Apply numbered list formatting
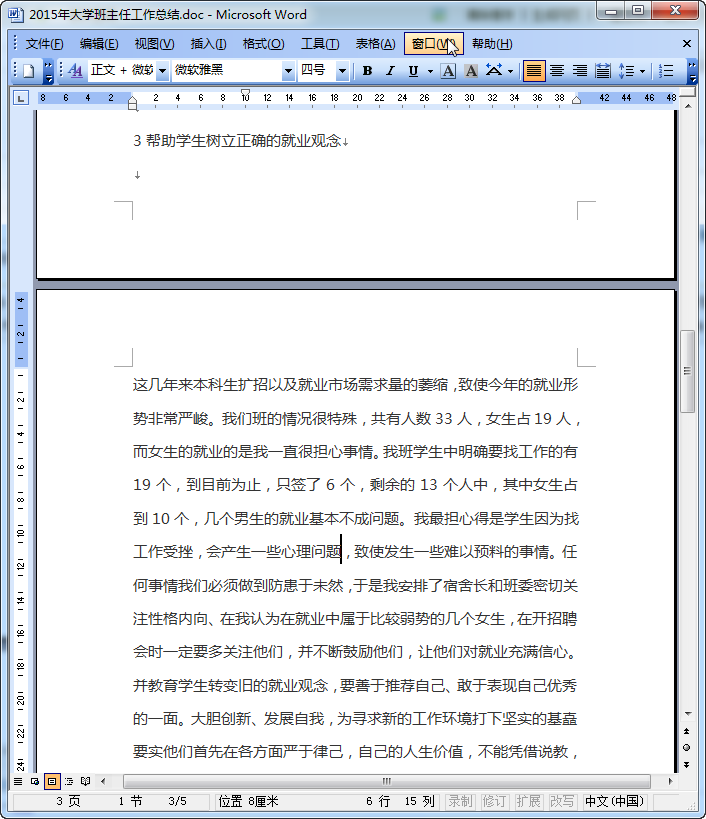 coord(666,71)
